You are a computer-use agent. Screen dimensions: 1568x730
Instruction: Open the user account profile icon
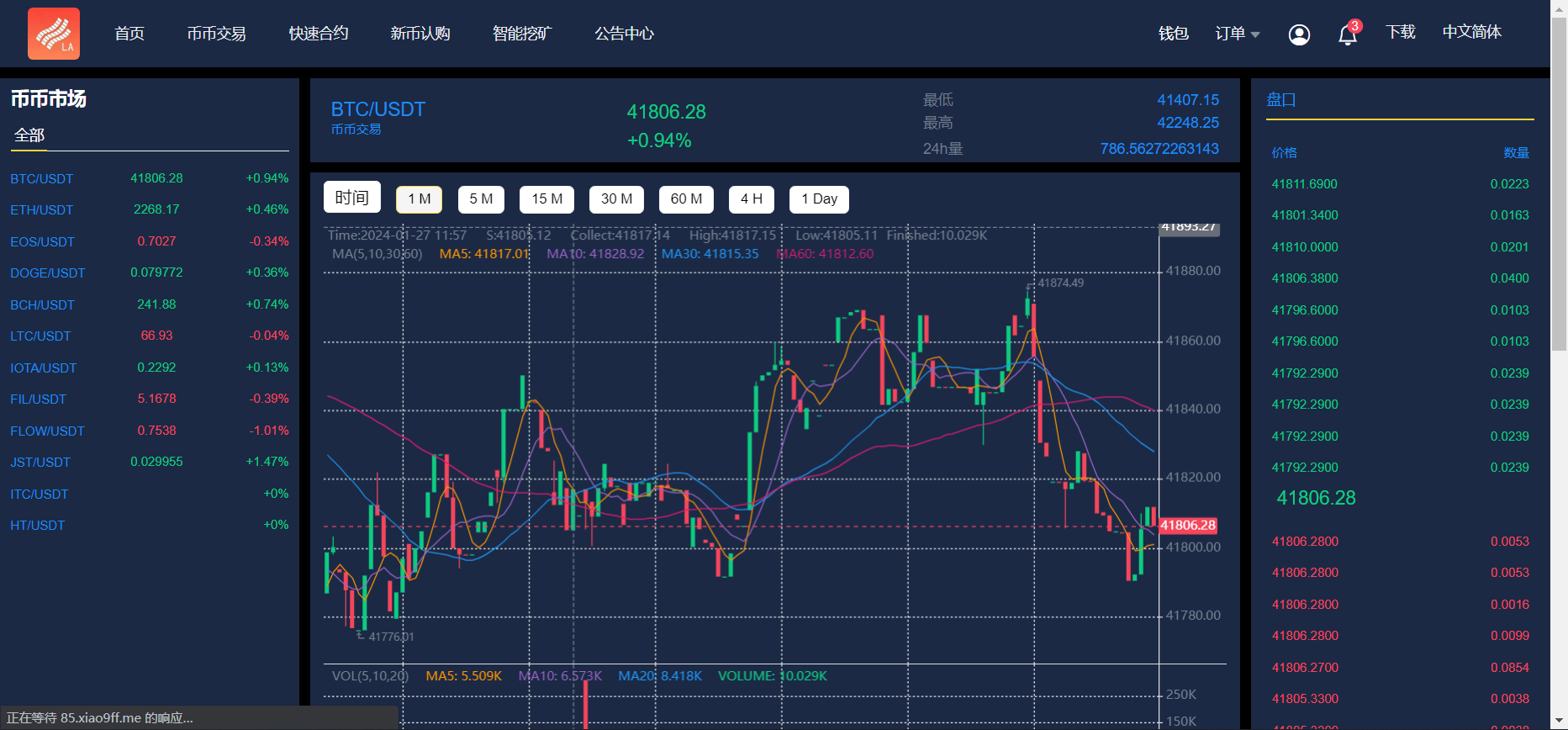click(1299, 34)
